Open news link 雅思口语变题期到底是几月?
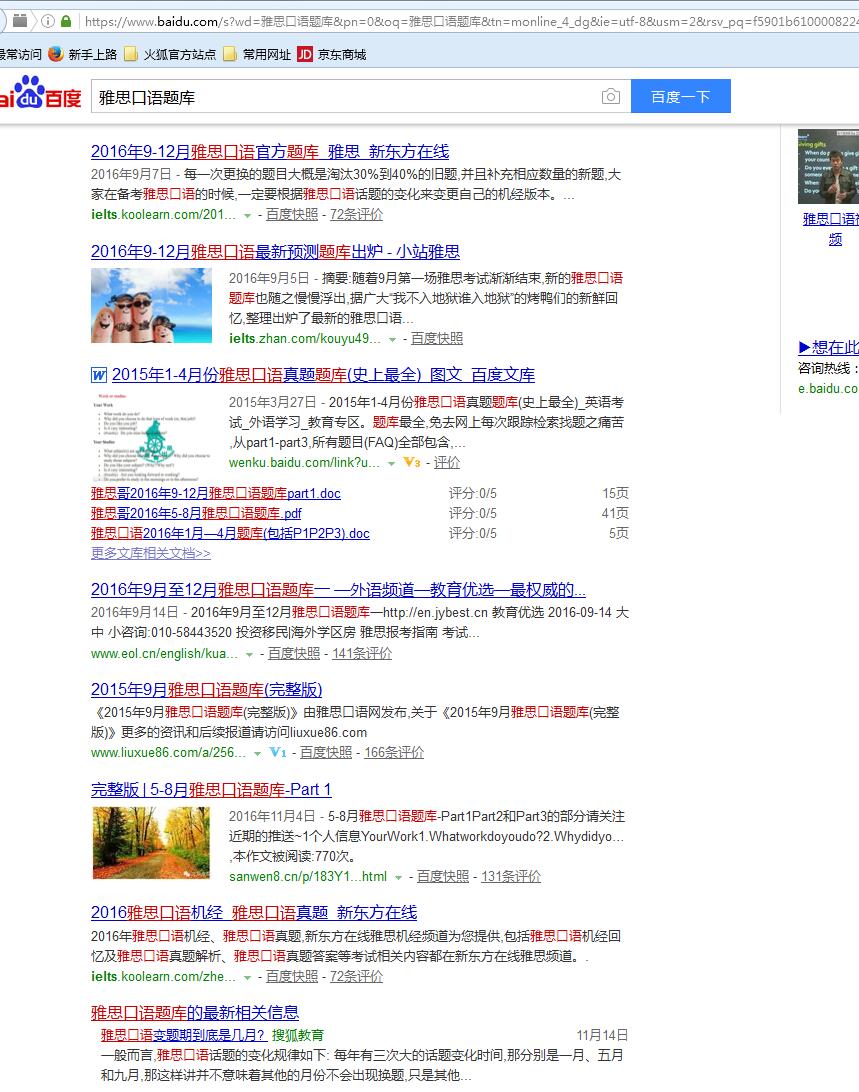The width and height of the screenshot is (859, 1092). click(x=183, y=1036)
